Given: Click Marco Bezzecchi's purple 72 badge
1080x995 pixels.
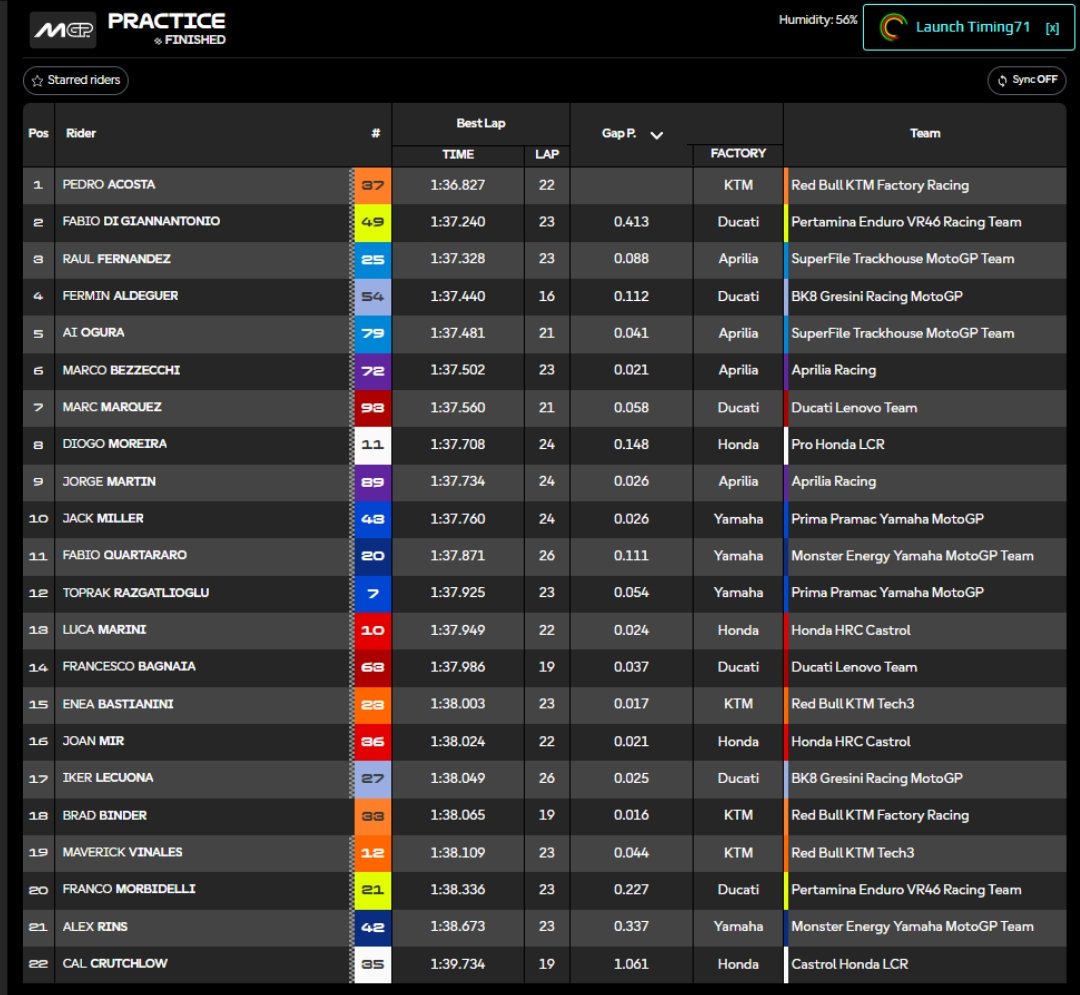Looking at the screenshot, I should [x=373, y=370].
